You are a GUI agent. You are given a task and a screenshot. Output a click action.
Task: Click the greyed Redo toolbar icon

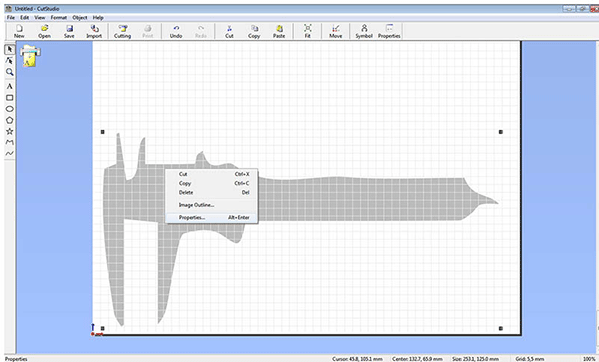click(201, 31)
